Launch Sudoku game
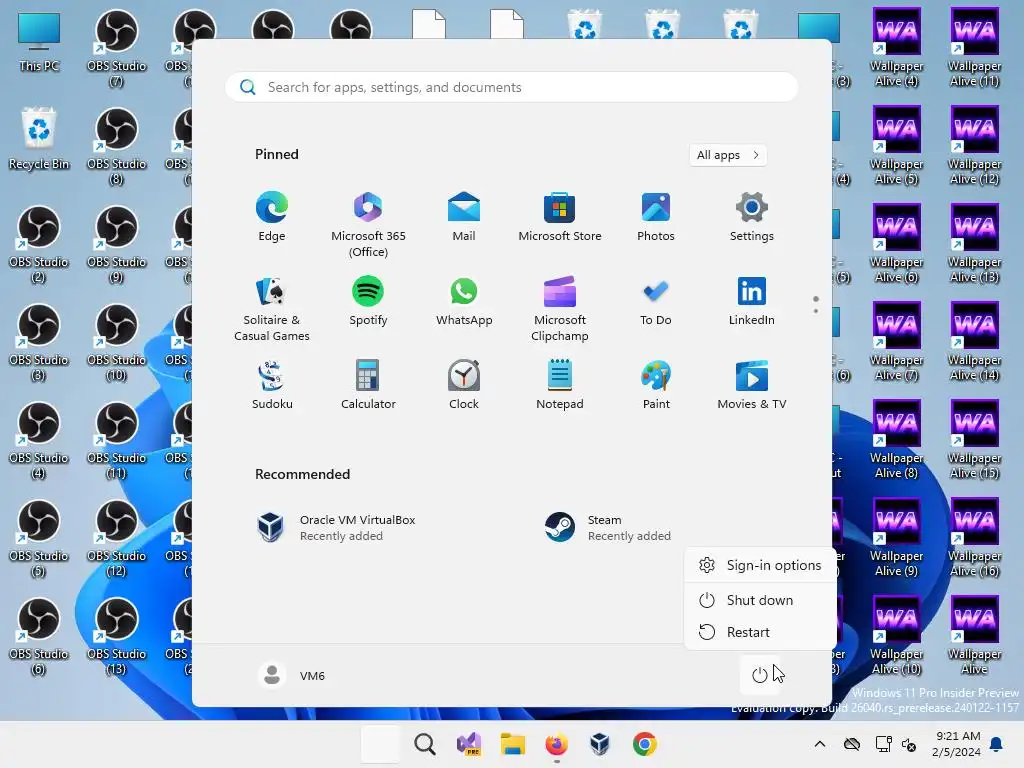 (x=272, y=385)
